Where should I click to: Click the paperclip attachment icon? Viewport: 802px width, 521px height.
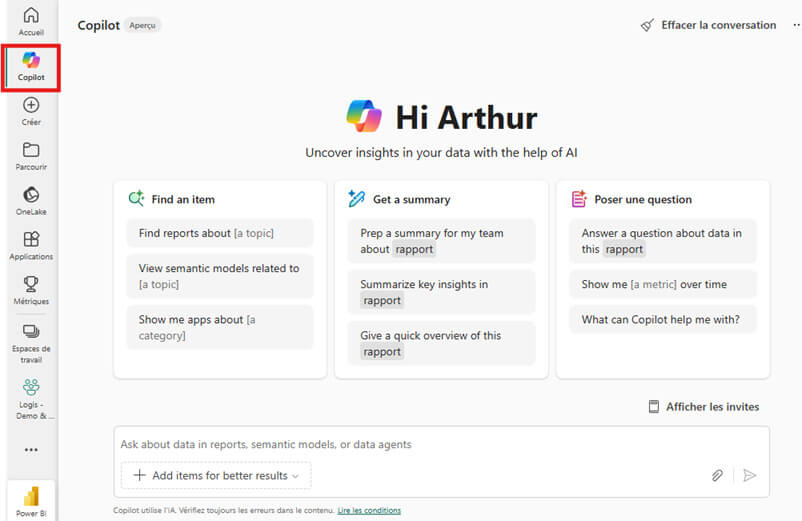click(x=717, y=476)
